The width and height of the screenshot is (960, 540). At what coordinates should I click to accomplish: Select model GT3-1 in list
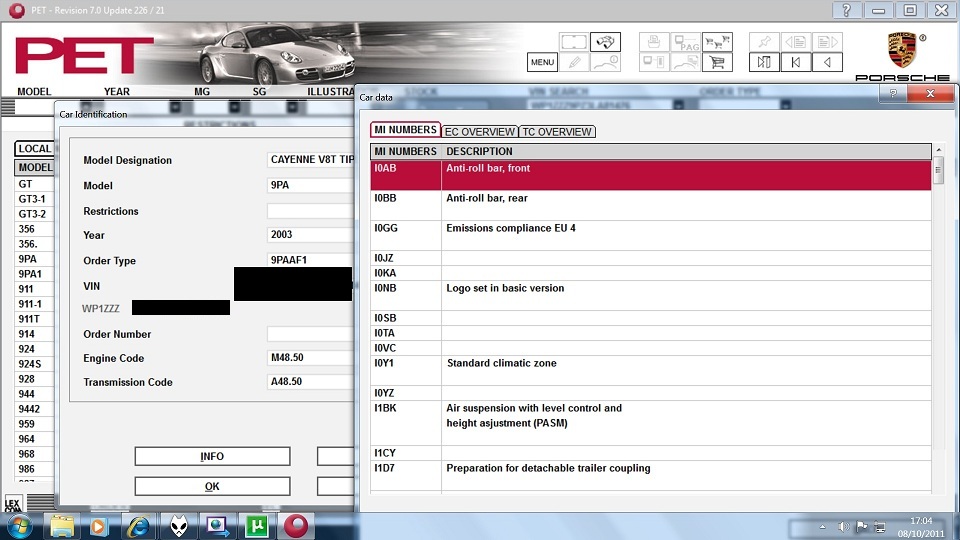pyautogui.click(x=34, y=199)
